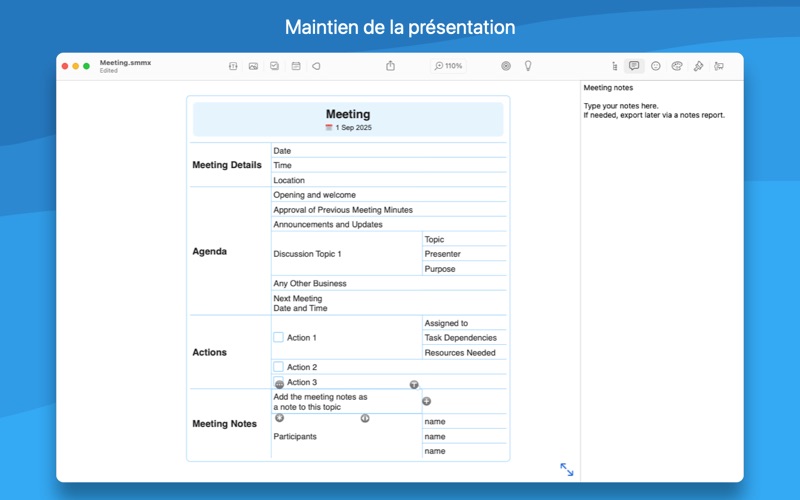Click the star handle below the selected topic

click(x=279, y=418)
